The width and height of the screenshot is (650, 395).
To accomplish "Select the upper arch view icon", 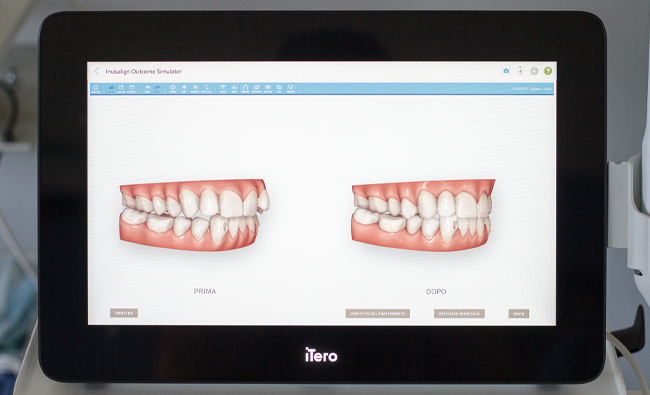I will point(223,88).
